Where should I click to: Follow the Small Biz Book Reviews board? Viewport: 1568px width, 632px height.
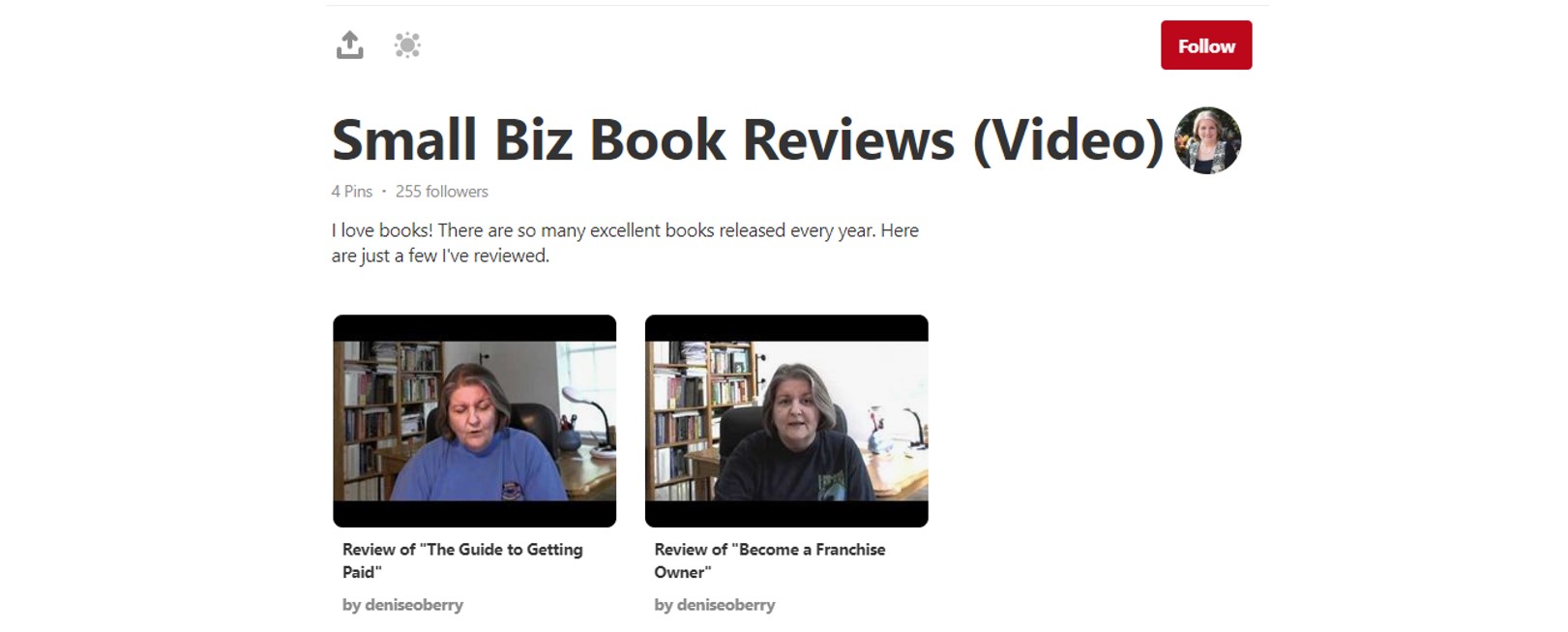1206,45
